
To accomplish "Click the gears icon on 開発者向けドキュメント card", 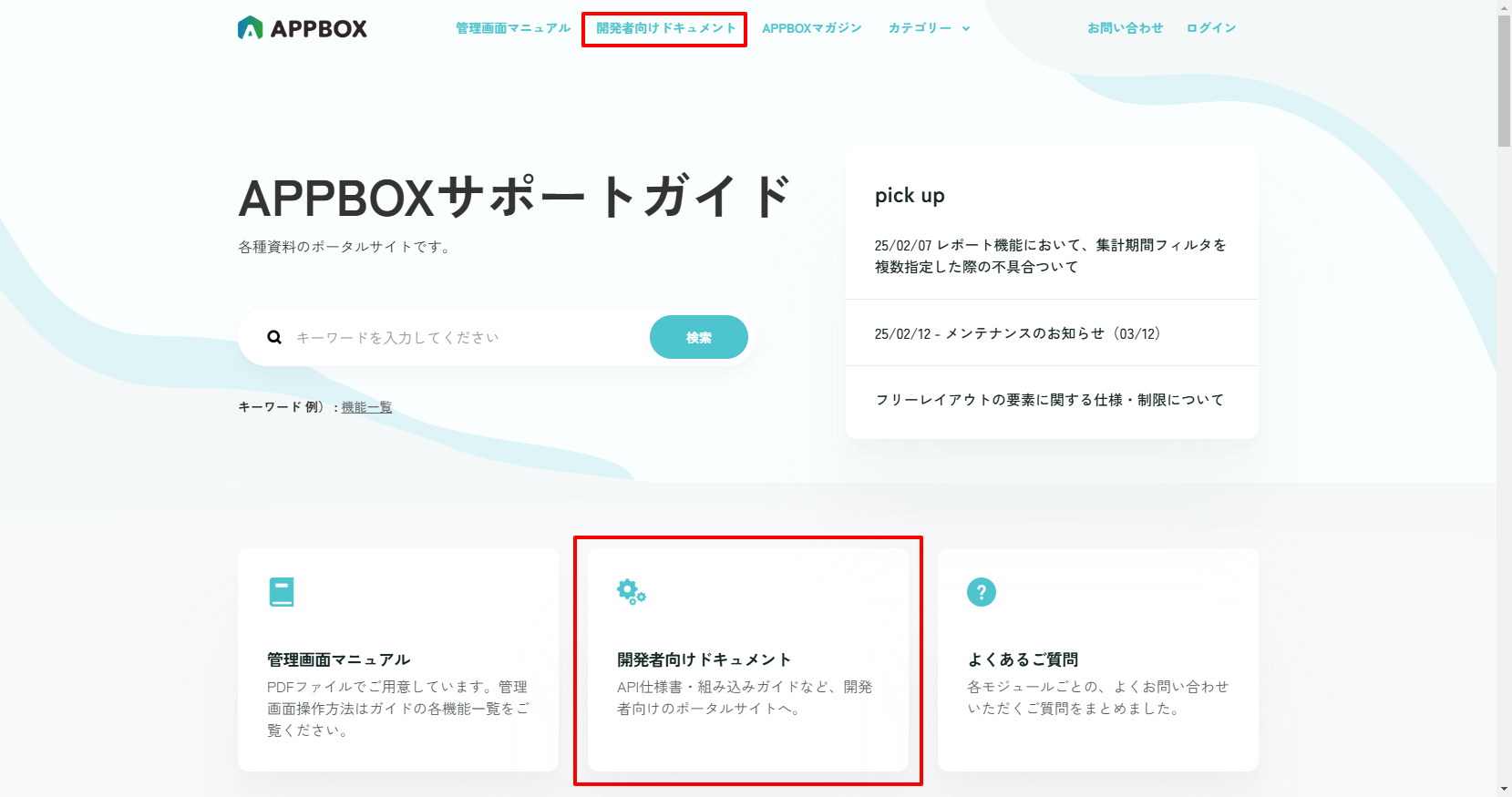I will pos(631,591).
